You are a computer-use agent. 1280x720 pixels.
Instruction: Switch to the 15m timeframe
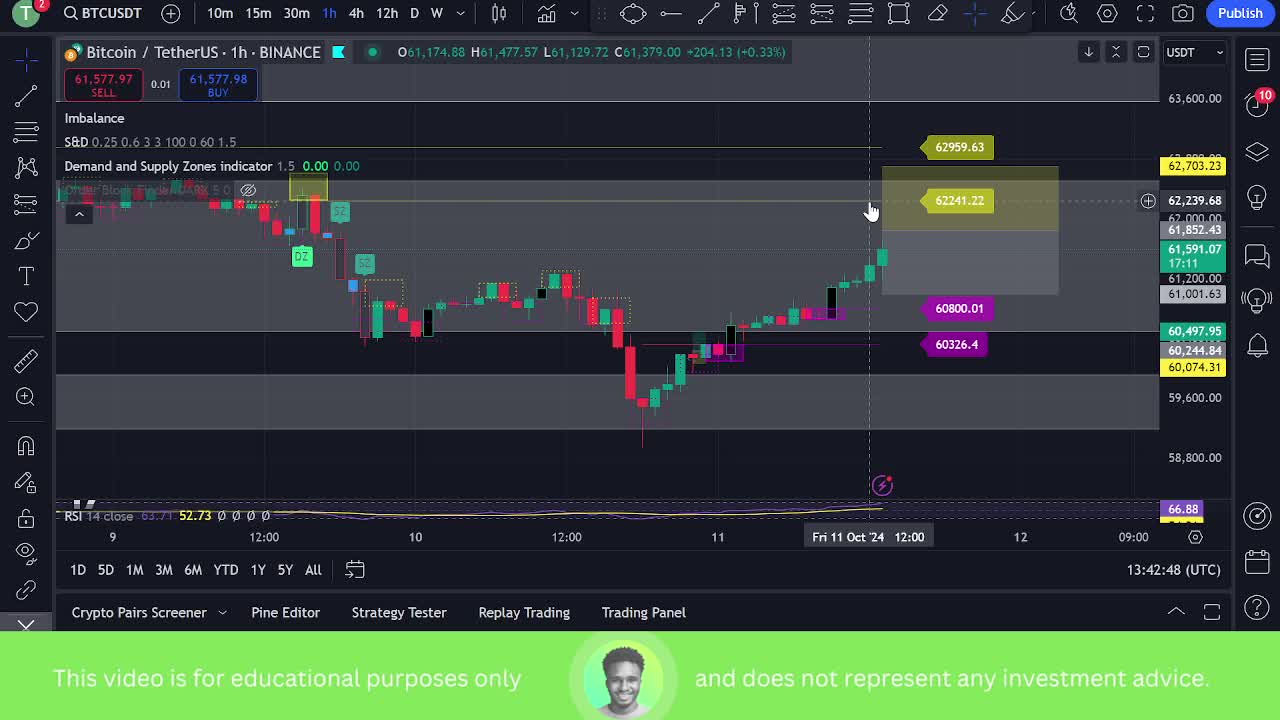(258, 13)
